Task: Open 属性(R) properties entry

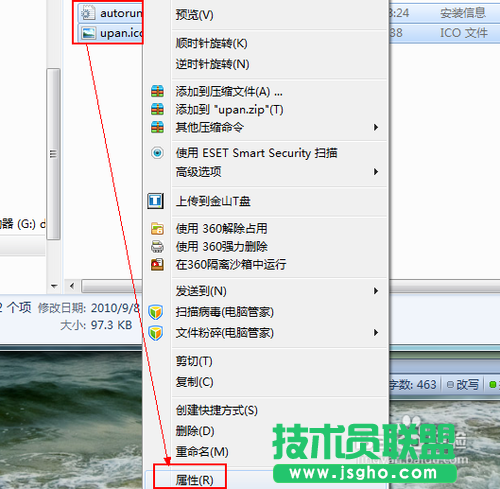Action: coord(195,480)
